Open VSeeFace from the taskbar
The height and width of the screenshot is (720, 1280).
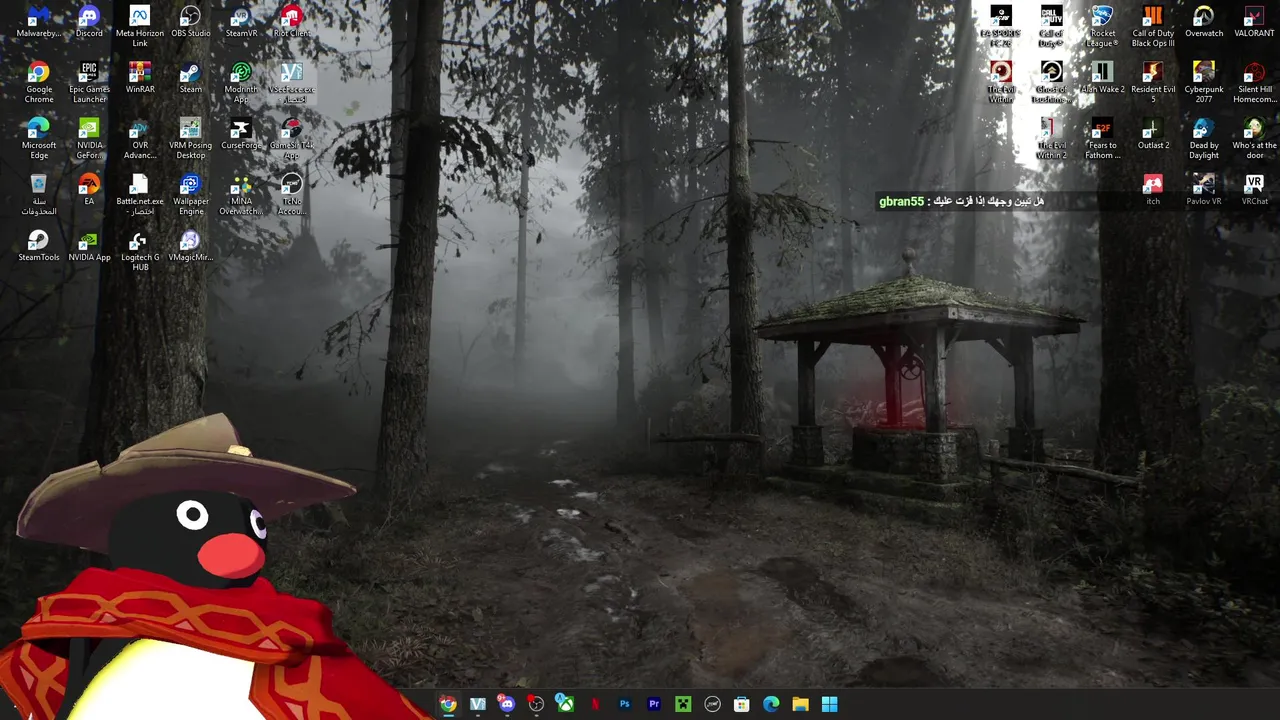477,704
